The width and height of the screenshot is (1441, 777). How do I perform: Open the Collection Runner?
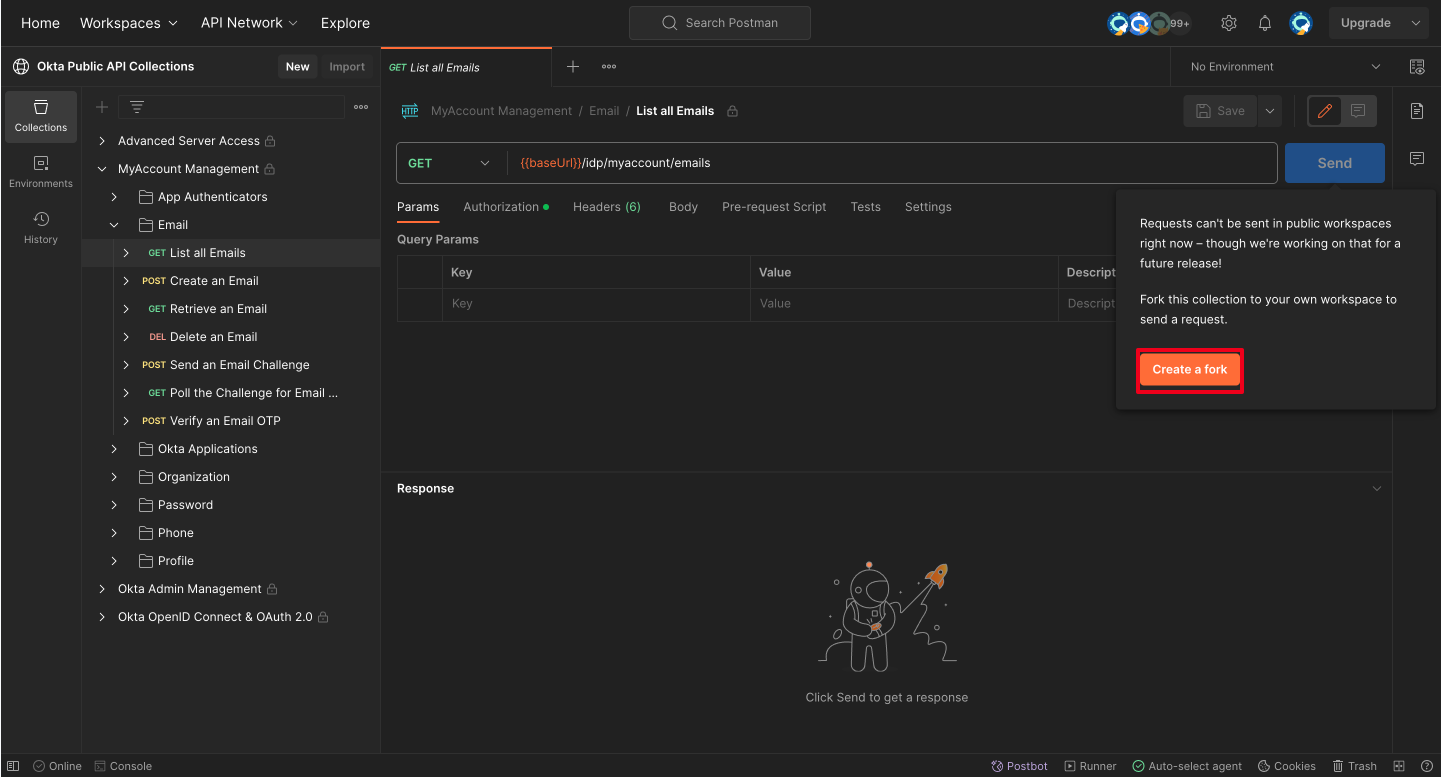coord(1091,766)
